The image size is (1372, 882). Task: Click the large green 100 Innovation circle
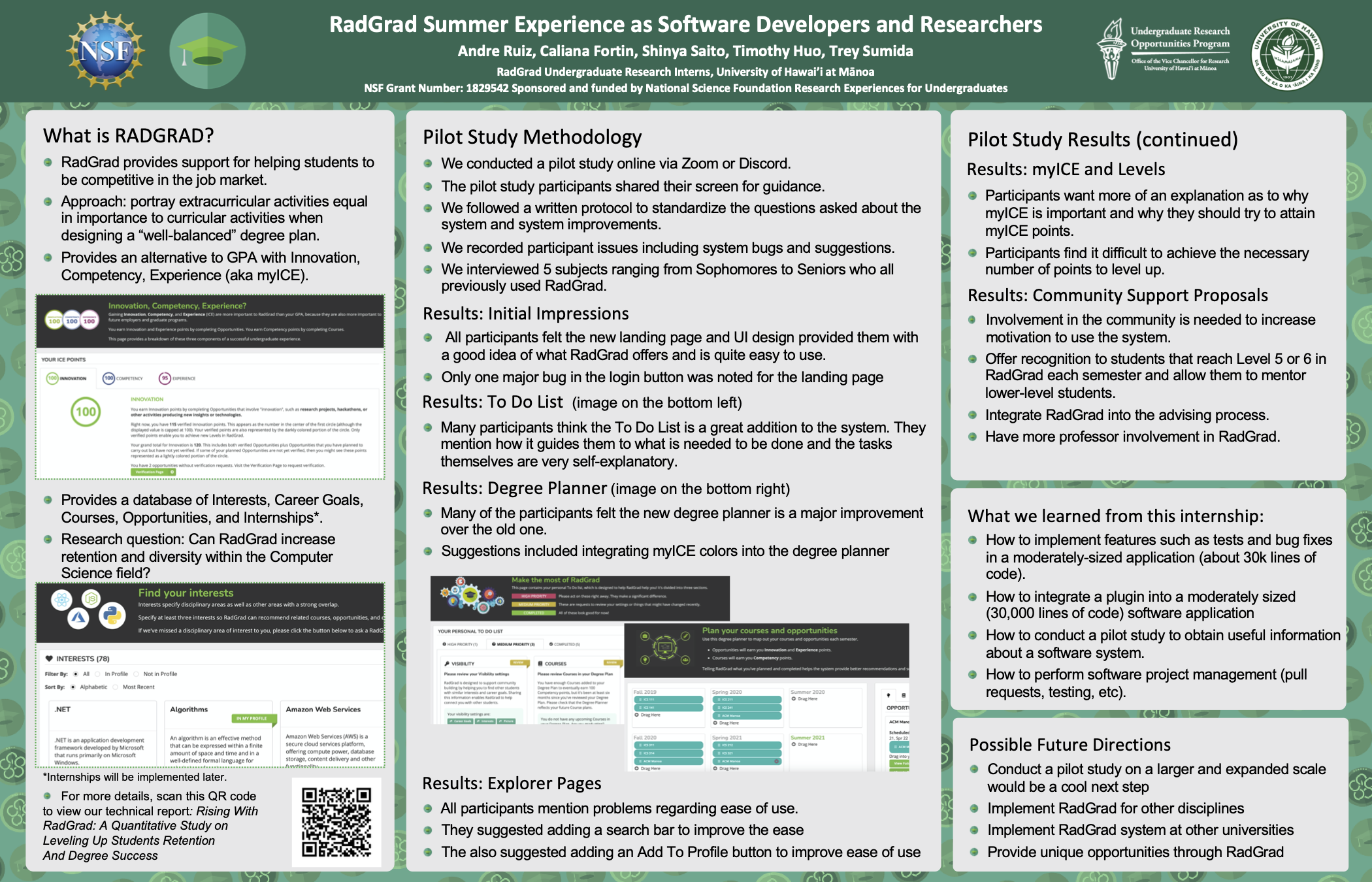tap(86, 412)
